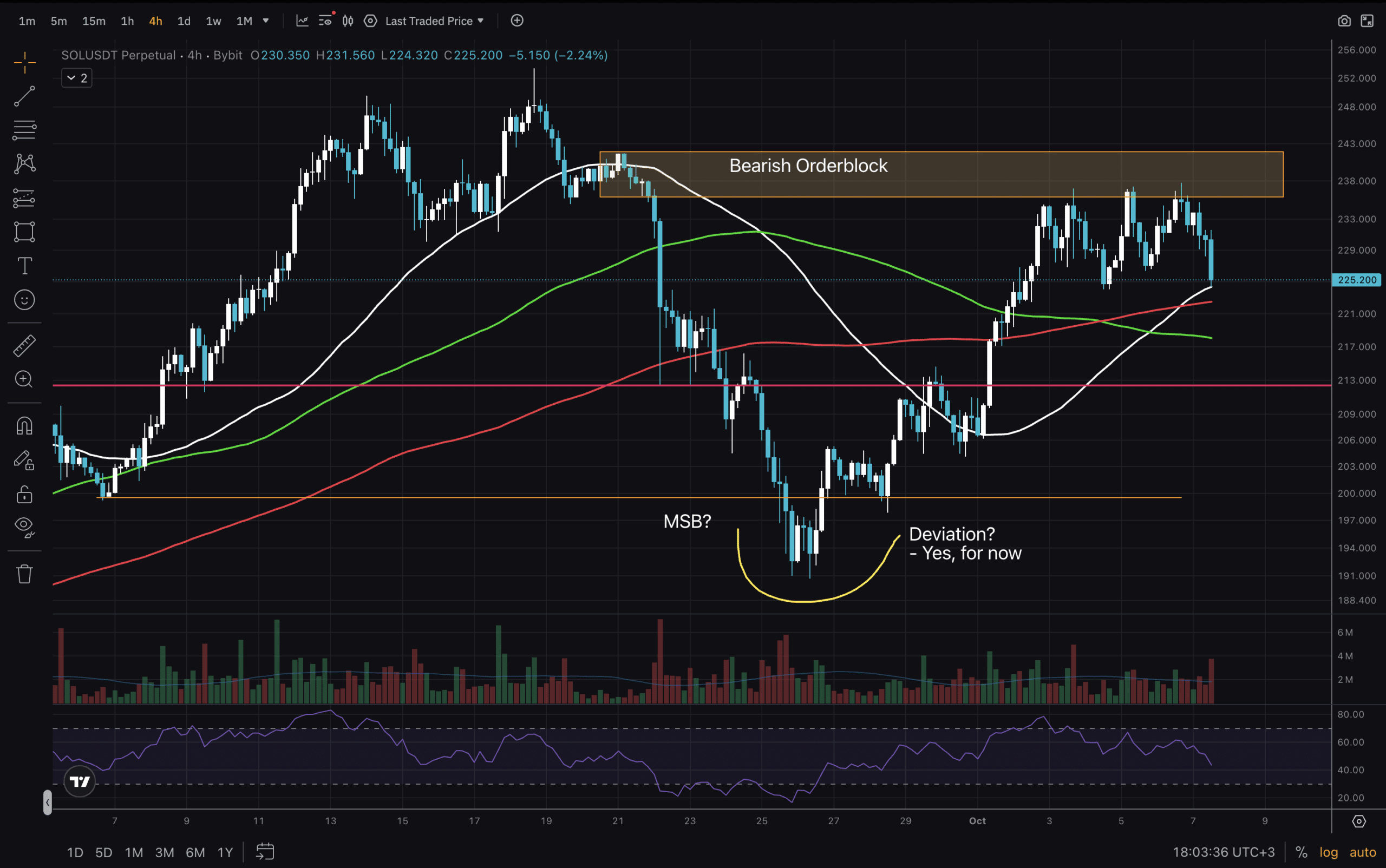Screen dimensions: 1386x868
Task: Toggle the hide drawings eye icon
Action: tap(24, 526)
